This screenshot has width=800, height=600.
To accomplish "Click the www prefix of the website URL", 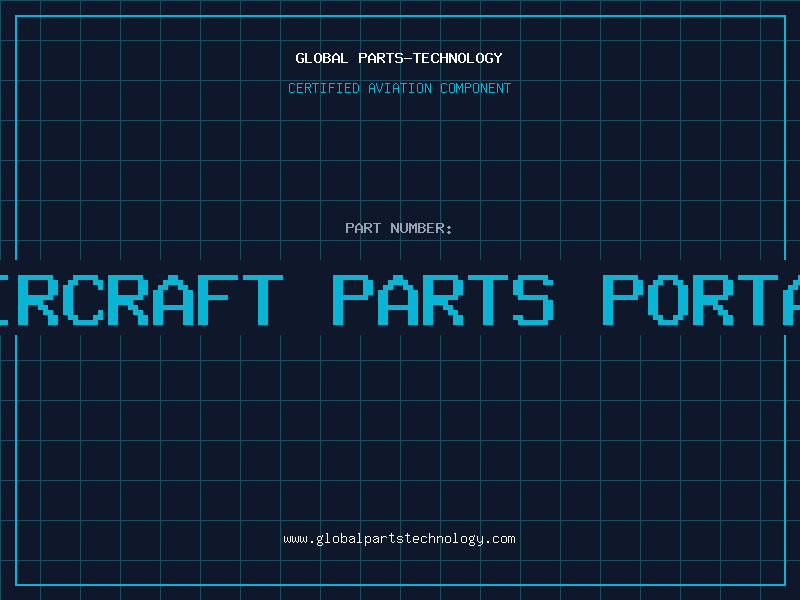I will point(295,539).
